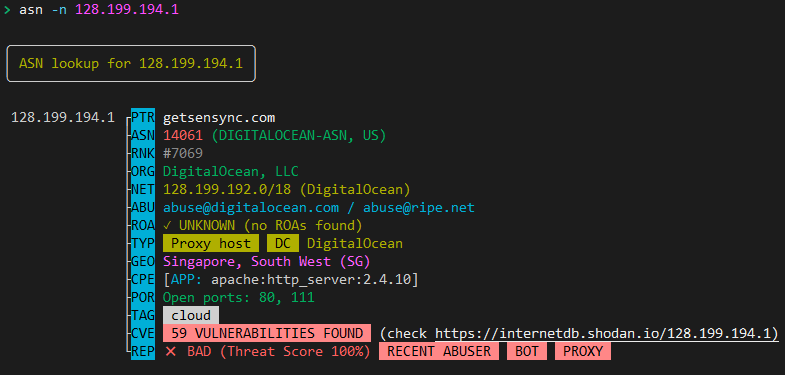Click the APP: label in CPE row
785x375 pixels.
[186, 279]
